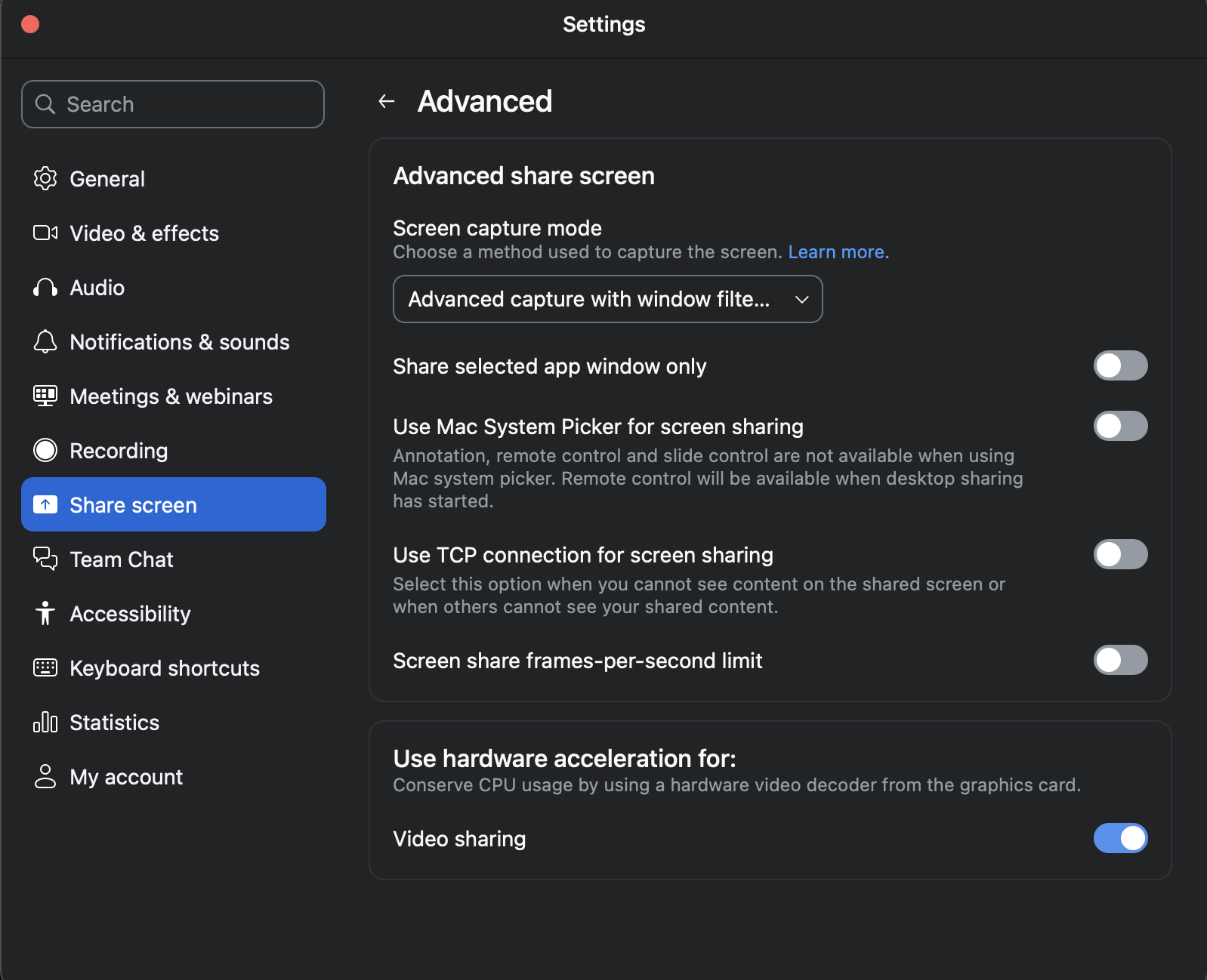Open General settings section
This screenshot has height=980, width=1207.
coord(174,179)
